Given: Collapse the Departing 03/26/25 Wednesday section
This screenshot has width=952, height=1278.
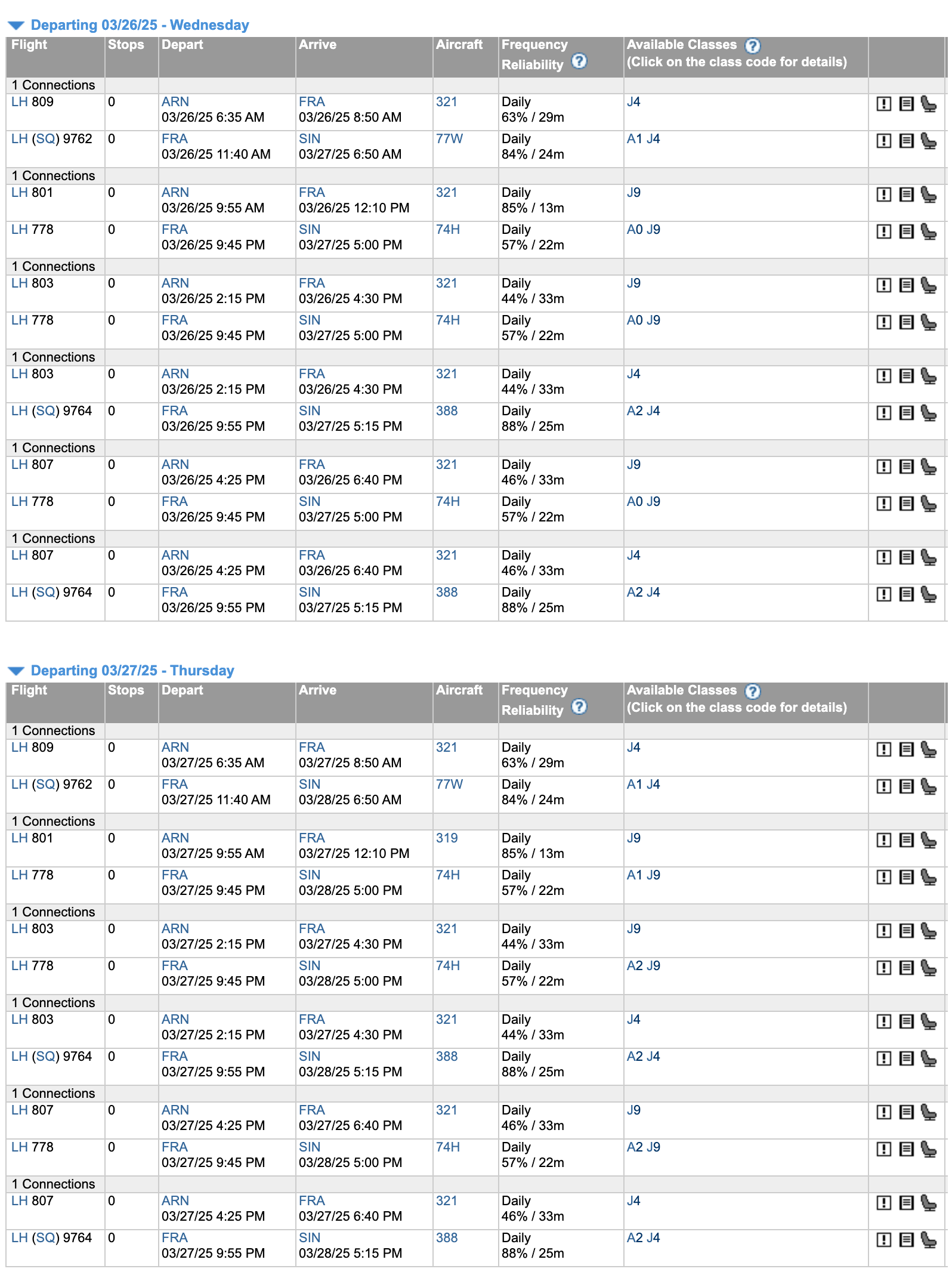Looking at the screenshot, I should point(16,25).
